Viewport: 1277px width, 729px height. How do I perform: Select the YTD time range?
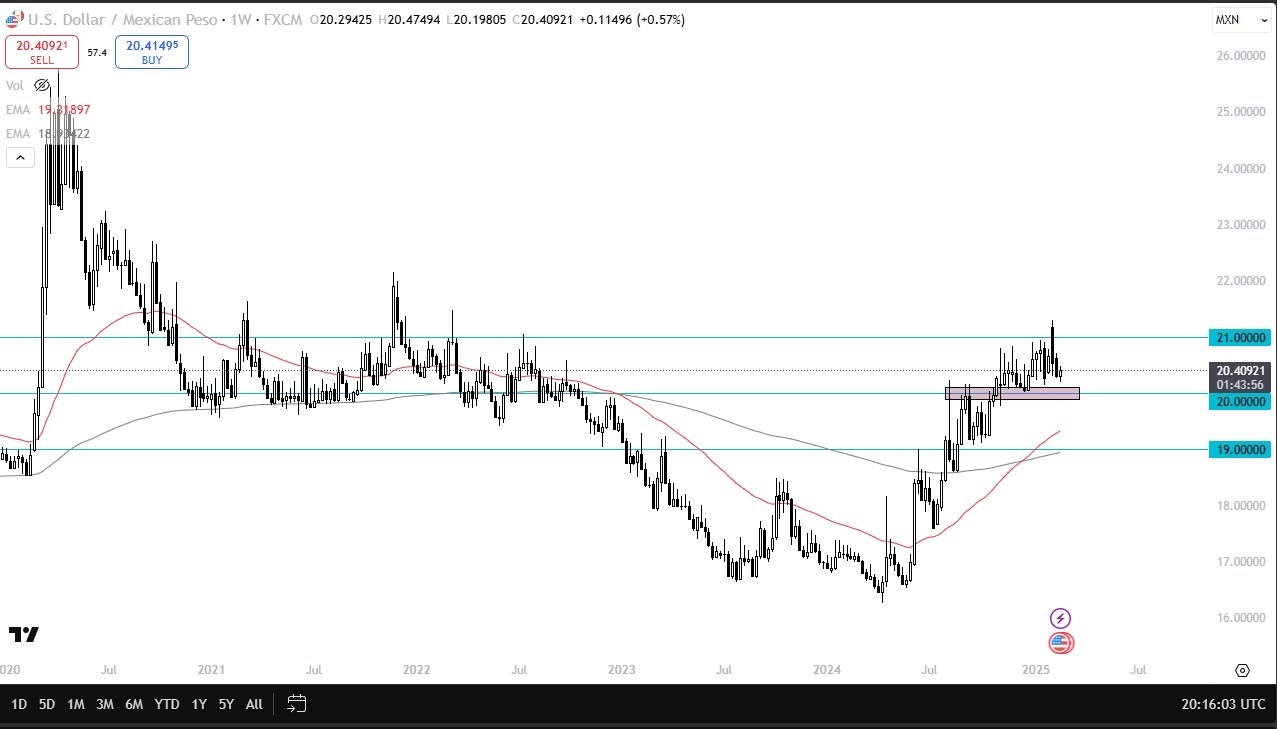coord(167,704)
